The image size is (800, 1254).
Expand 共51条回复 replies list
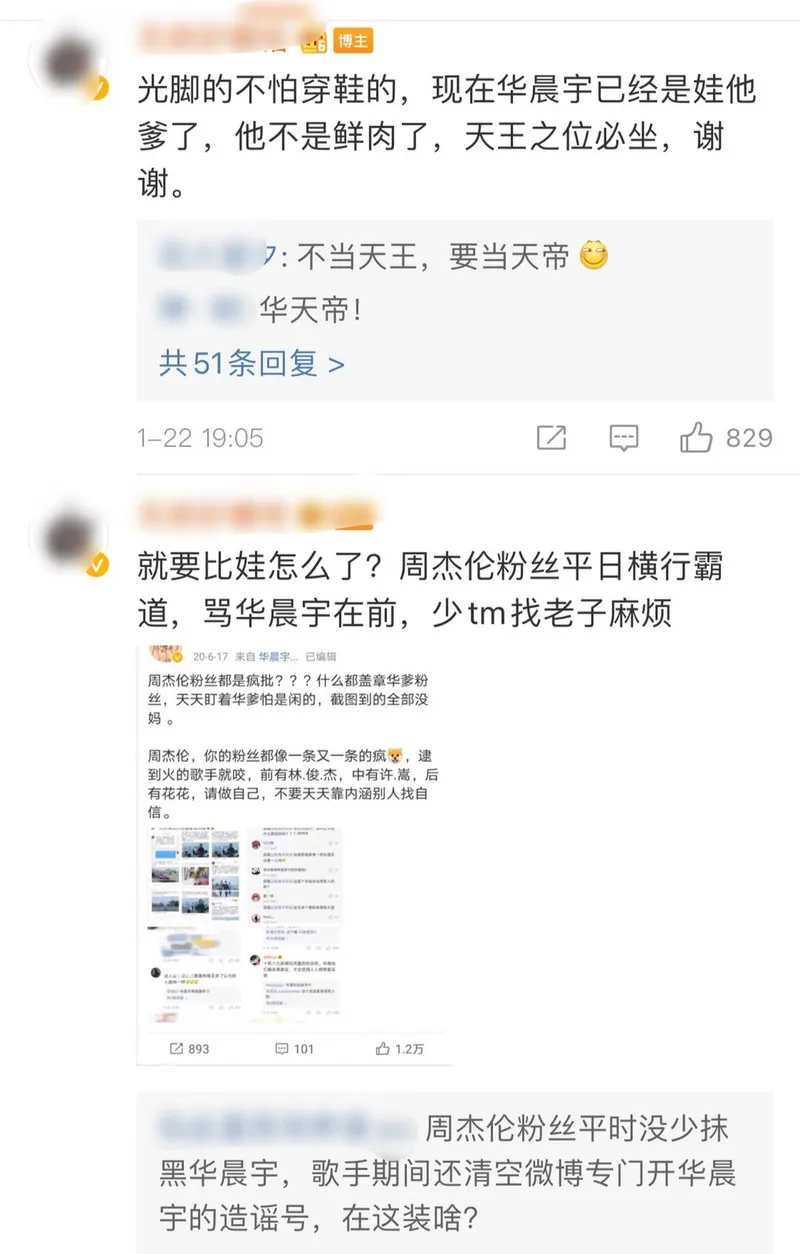[251, 364]
